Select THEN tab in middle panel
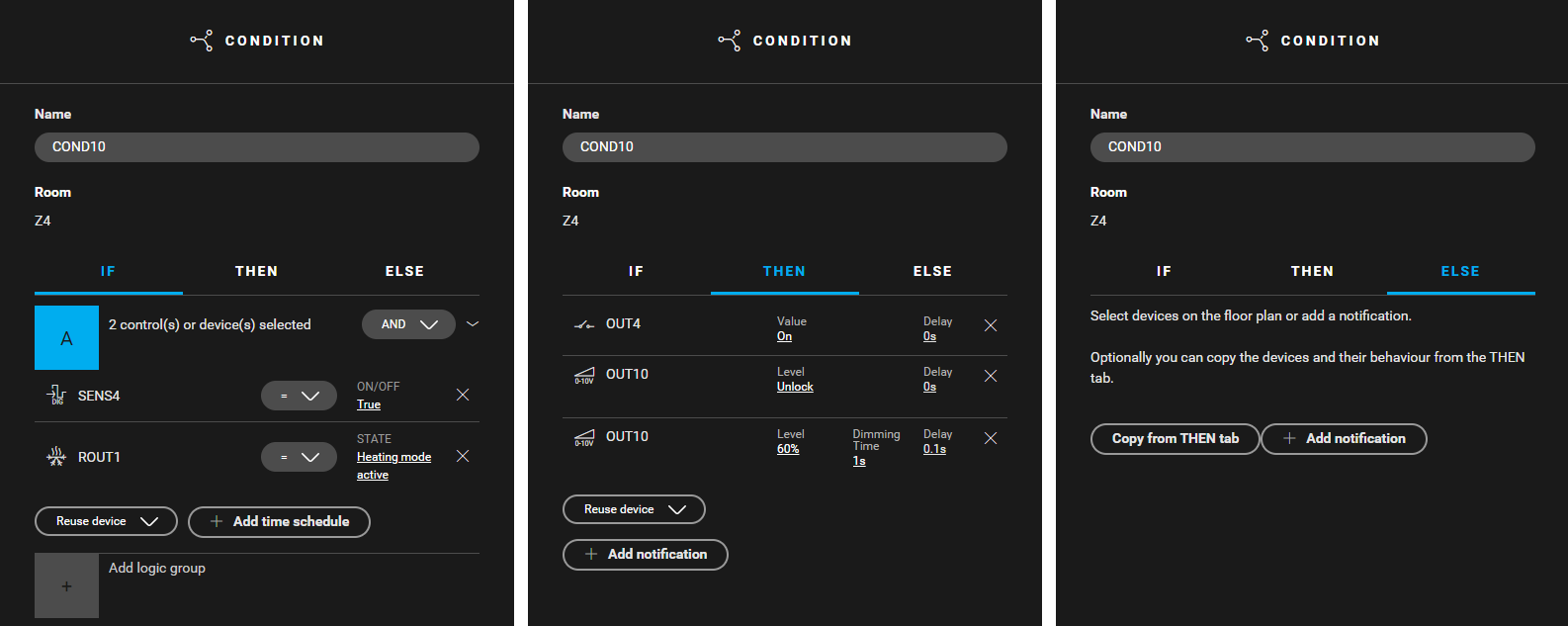1568x626 pixels. click(785, 271)
